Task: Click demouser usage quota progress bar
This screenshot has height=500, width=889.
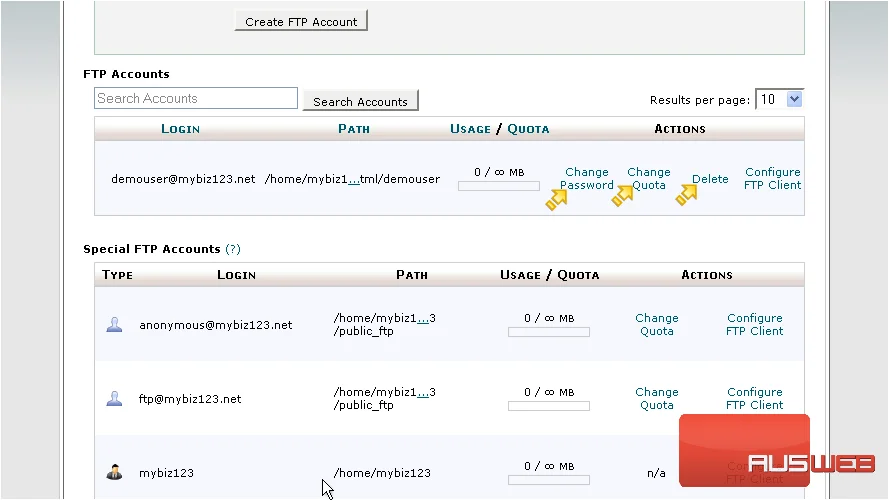Action: pos(499,186)
